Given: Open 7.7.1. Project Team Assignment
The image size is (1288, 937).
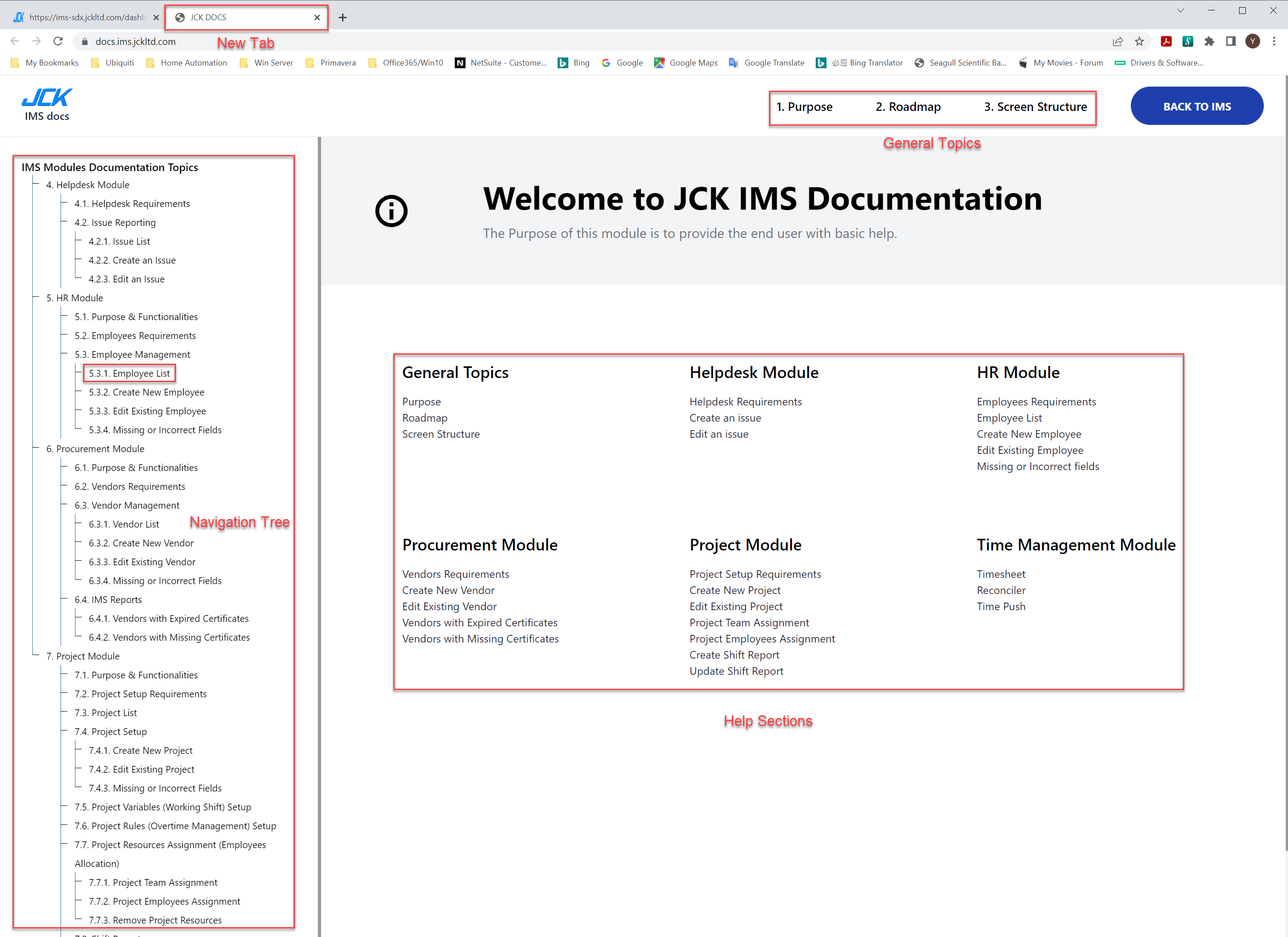Looking at the screenshot, I should tap(154, 883).
